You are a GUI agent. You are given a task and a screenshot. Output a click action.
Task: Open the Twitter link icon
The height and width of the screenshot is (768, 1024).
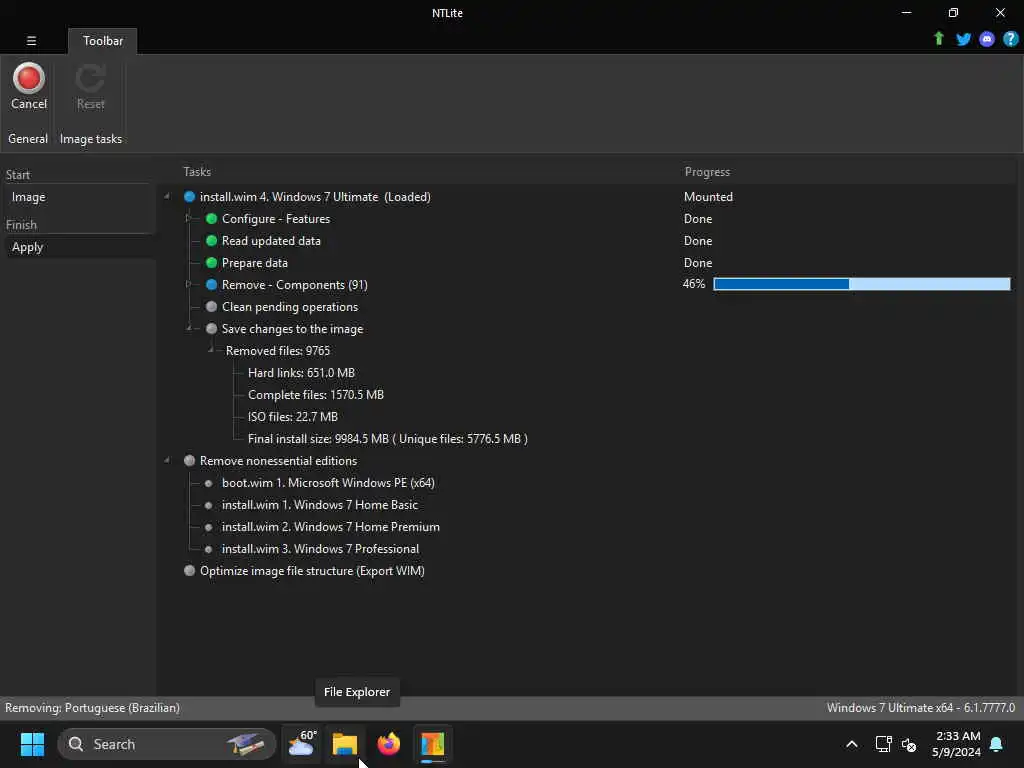[x=963, y=39]
